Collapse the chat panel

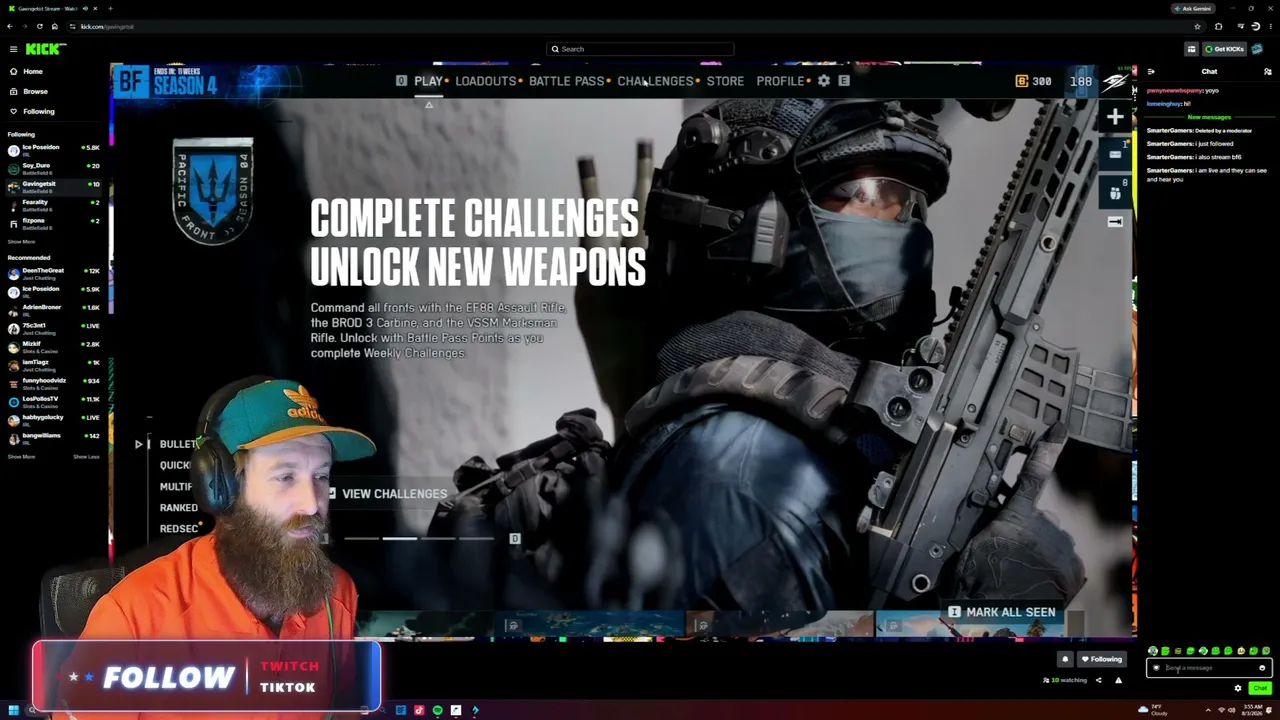(x=1151, y=72)
